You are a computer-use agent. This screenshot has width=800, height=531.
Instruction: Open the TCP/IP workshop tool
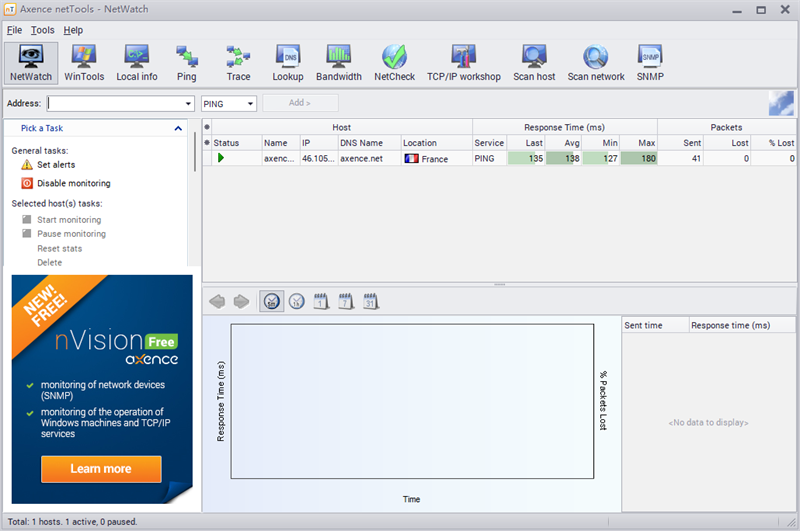click(x=464, y=63)
